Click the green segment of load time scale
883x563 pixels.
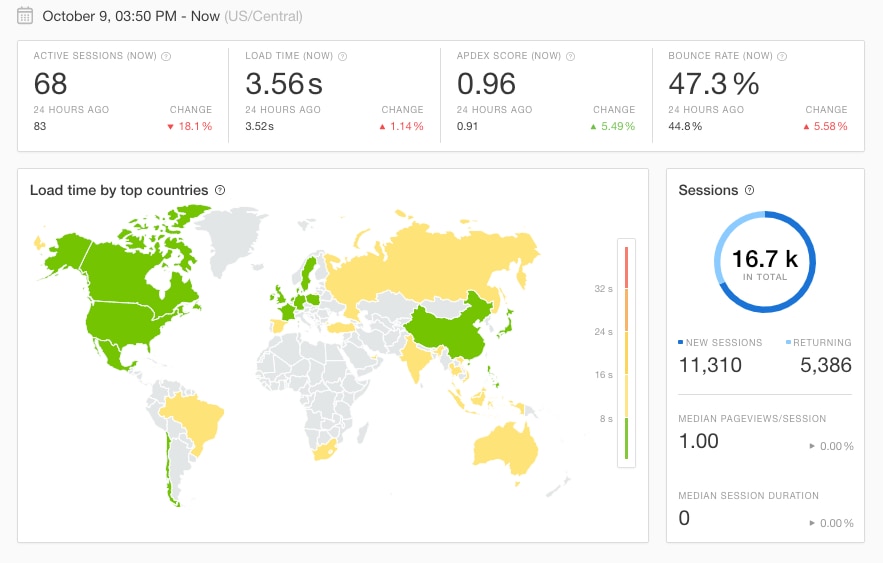pos(626,439)
